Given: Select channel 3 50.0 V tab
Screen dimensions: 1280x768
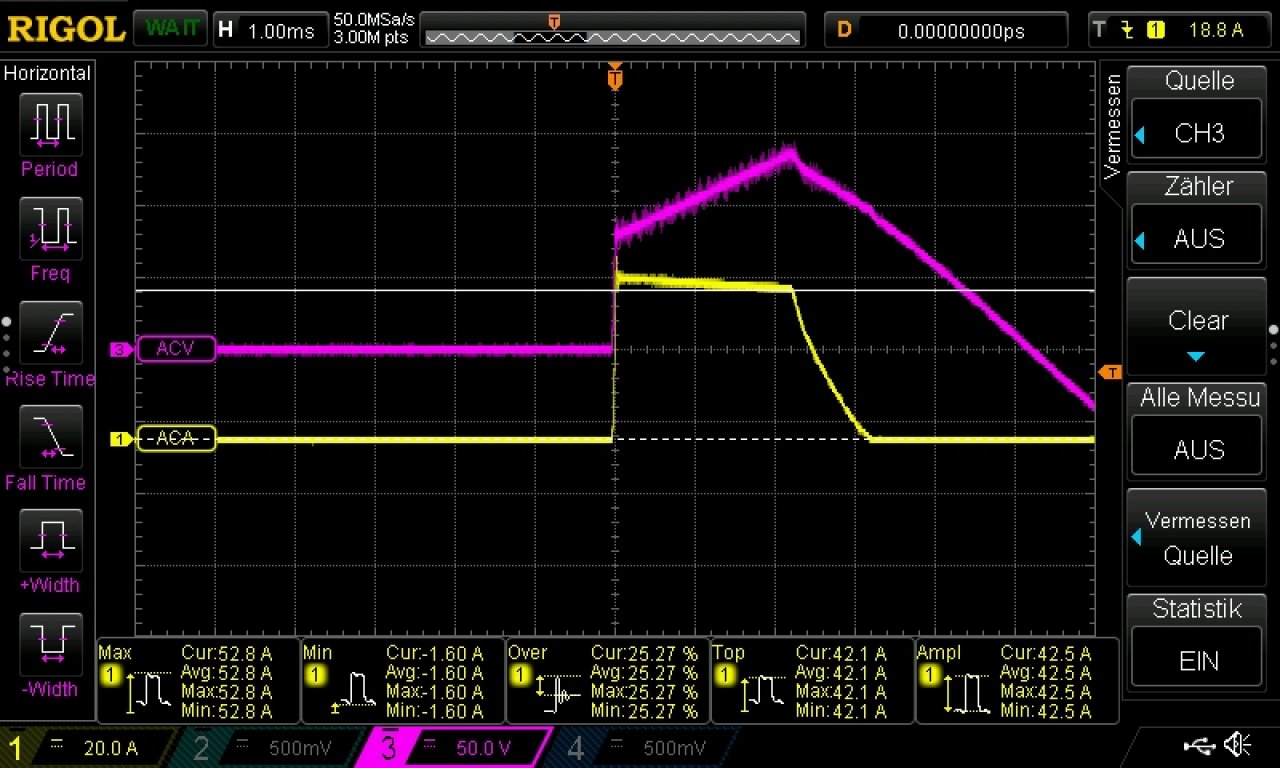Looking at the screenshot, I should tap(455, 747).
